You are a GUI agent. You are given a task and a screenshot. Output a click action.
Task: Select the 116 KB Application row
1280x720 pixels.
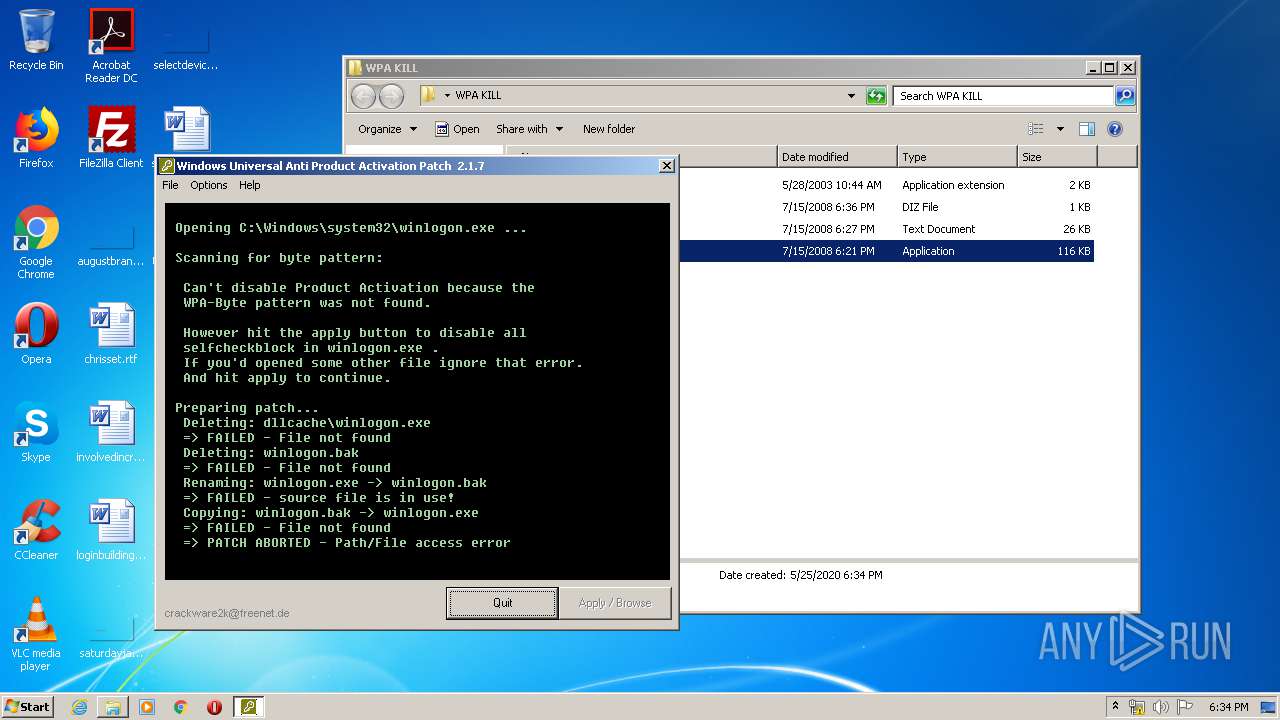point(886,251)
